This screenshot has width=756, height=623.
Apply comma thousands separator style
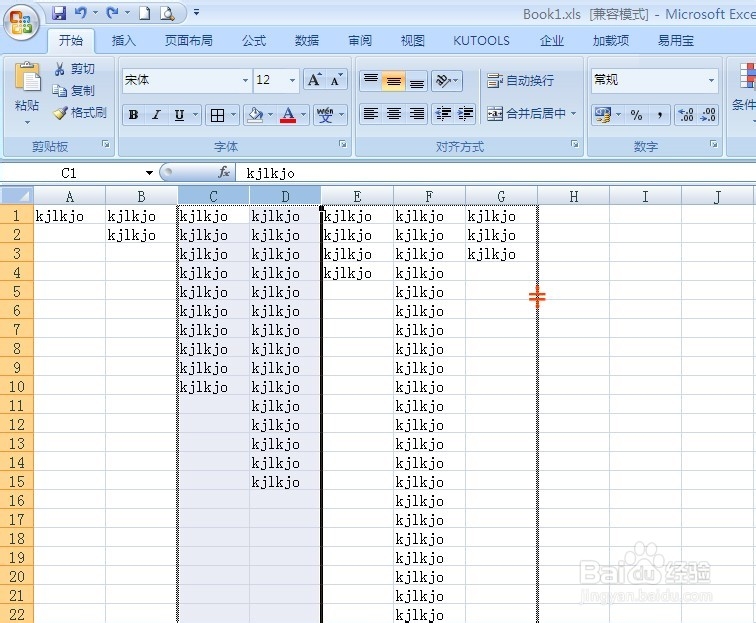(x=660, y=115)
